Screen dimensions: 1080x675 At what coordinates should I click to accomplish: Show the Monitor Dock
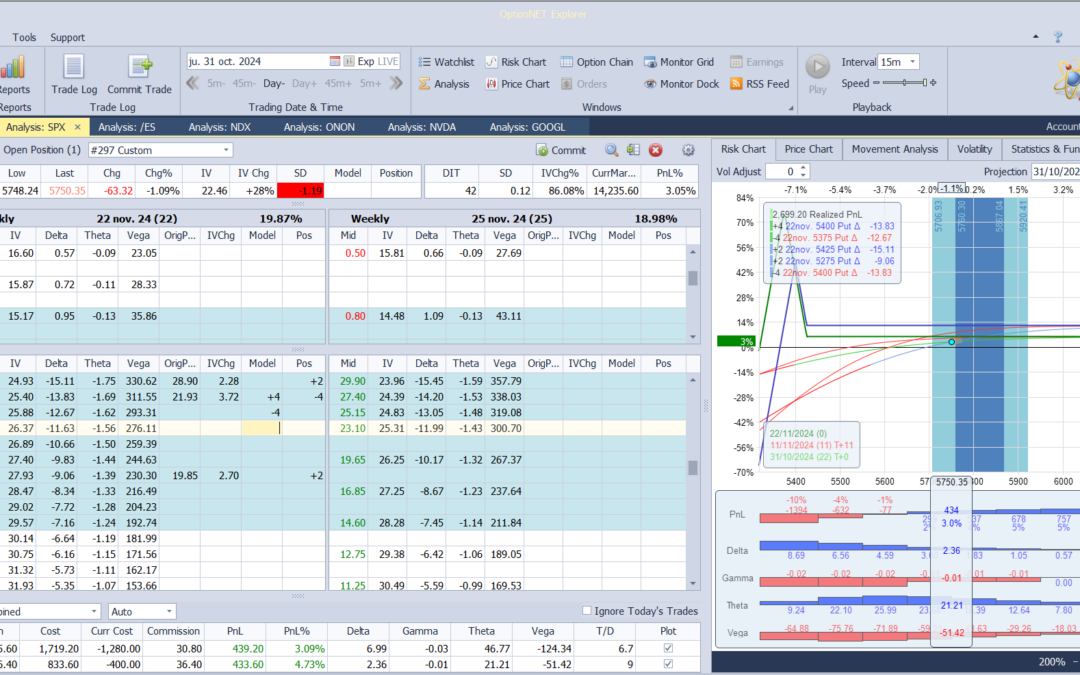tap(681, 84)
